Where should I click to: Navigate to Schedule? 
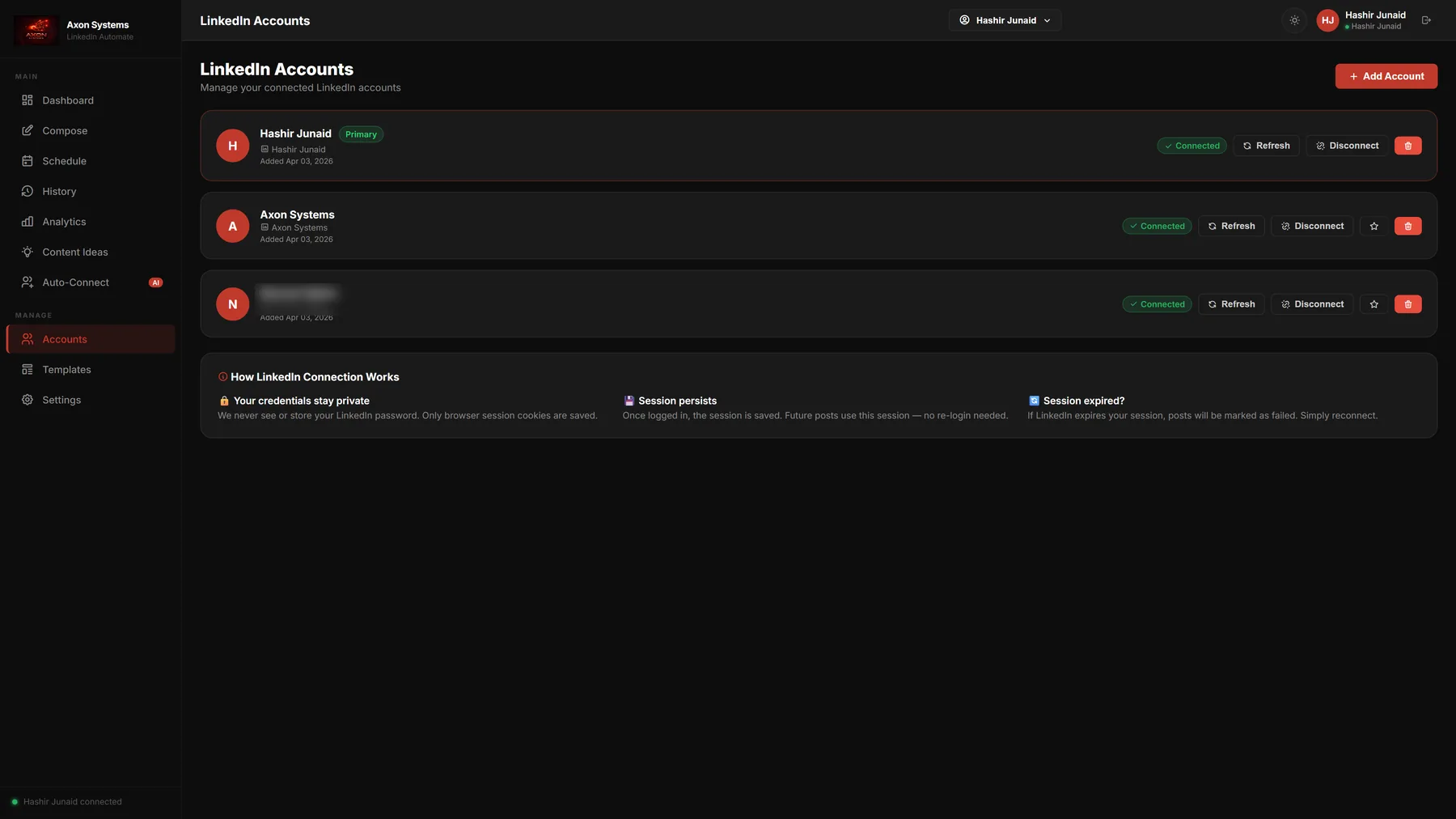click(91, 161)
